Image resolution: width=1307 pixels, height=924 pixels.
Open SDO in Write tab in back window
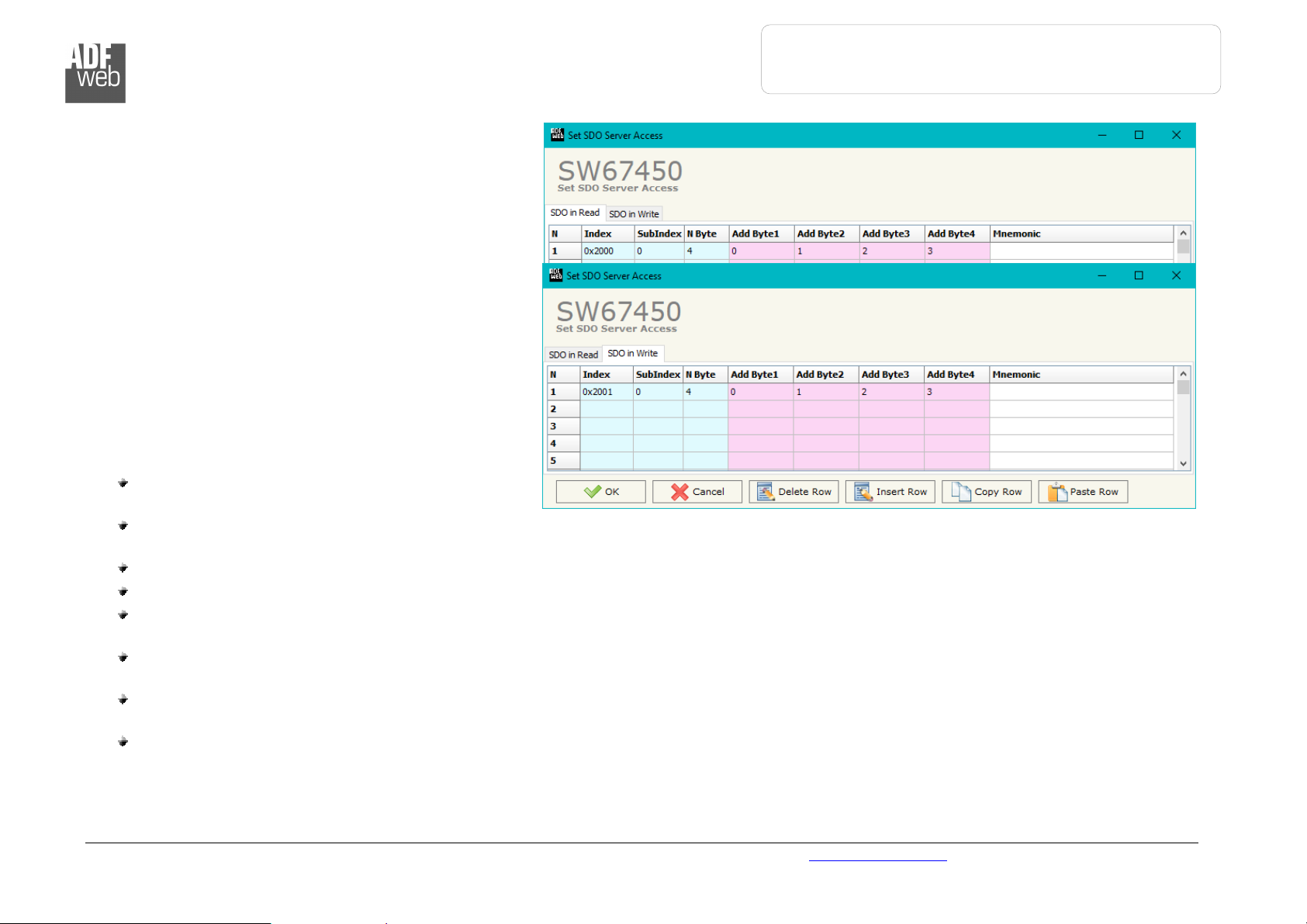[x=634, y=214]
